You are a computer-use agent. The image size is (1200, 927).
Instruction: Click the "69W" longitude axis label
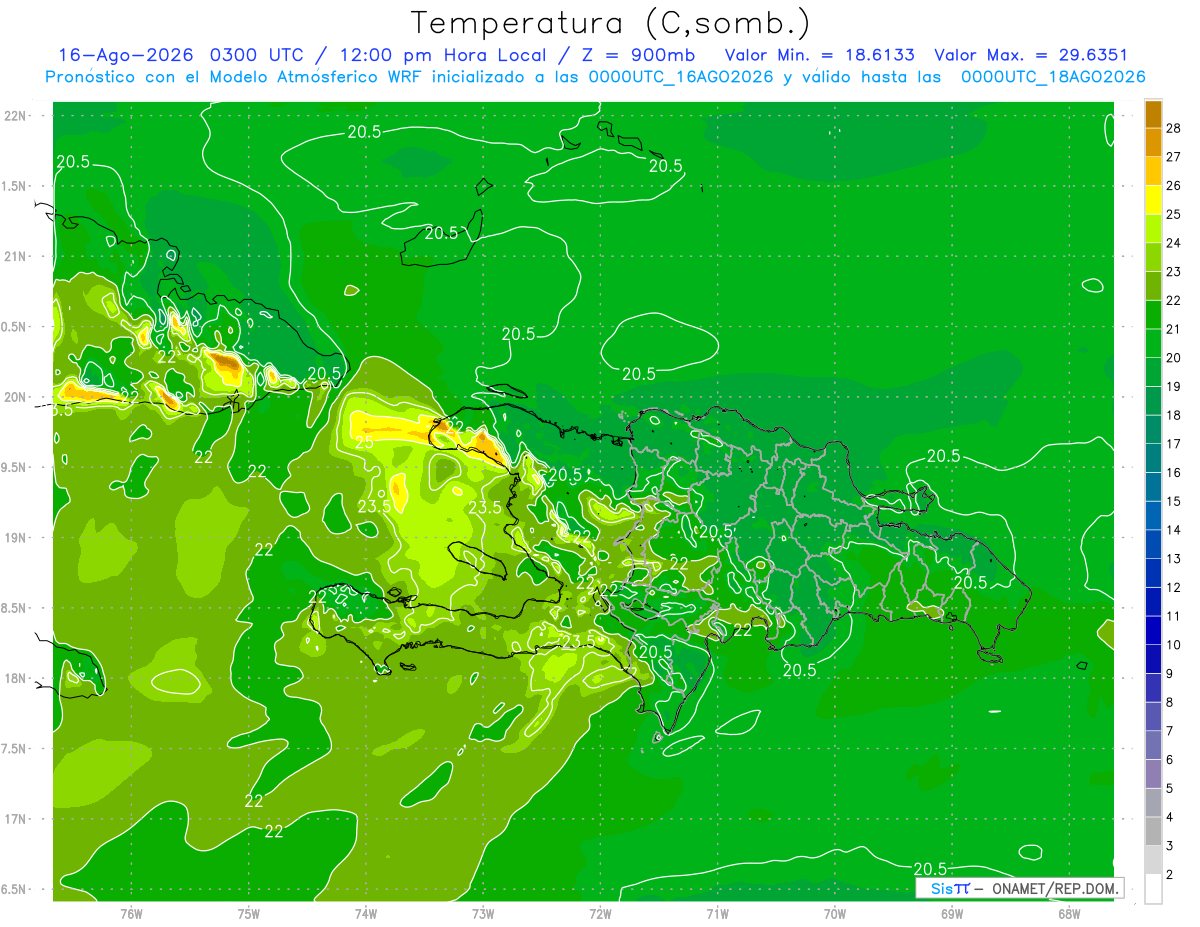point(951,913)
